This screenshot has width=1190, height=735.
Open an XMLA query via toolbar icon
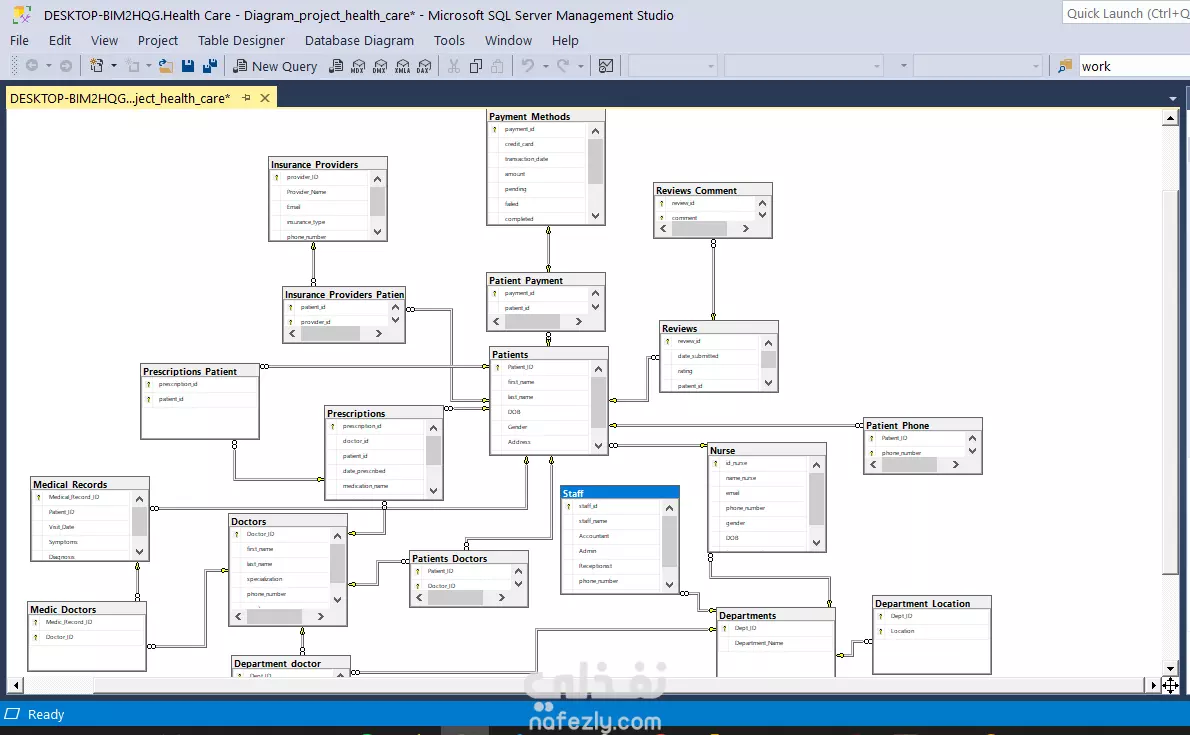[x=402, y=66]
